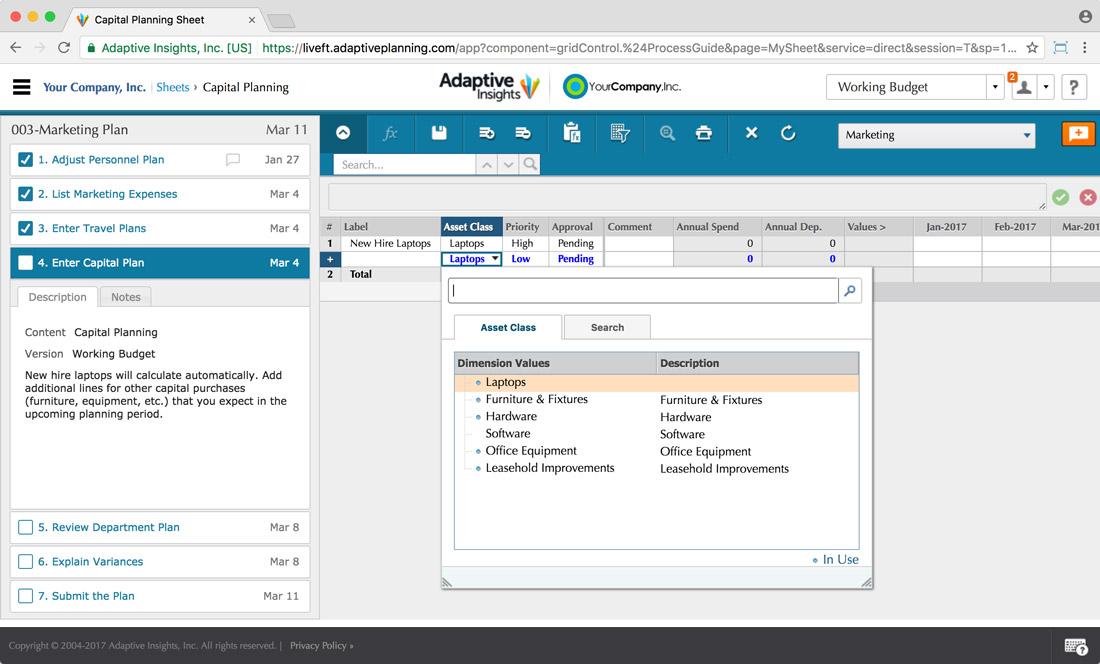Click the Sheets breadcrumb link
Image resolution: width=1100 pixels, height=664 pixels.
(173, 88)
